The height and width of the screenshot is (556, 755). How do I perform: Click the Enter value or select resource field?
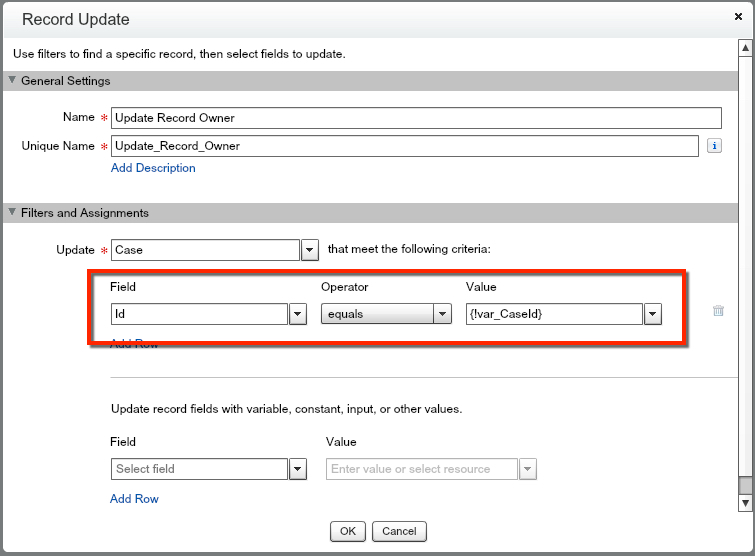click(x=421, y=469)
